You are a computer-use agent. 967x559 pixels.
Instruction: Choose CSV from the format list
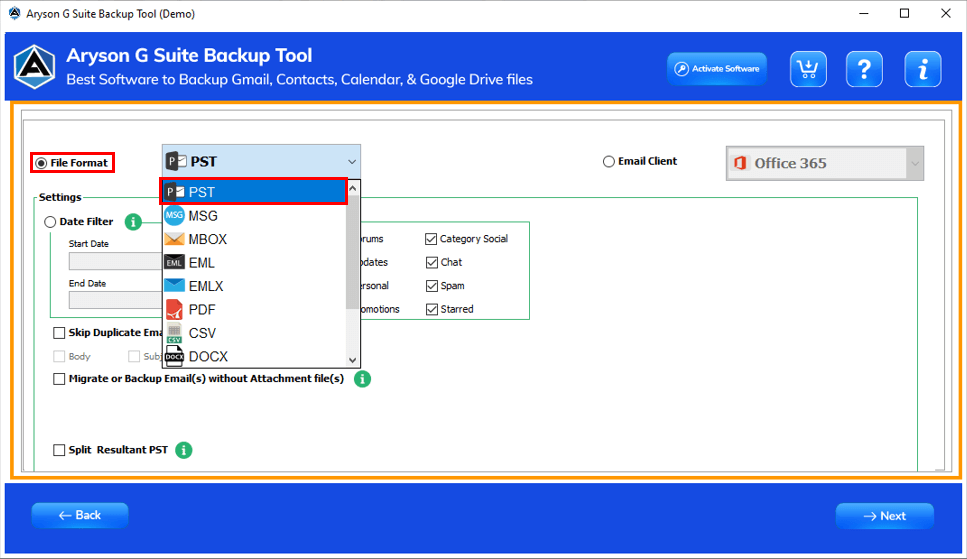[x=254, y=333]
